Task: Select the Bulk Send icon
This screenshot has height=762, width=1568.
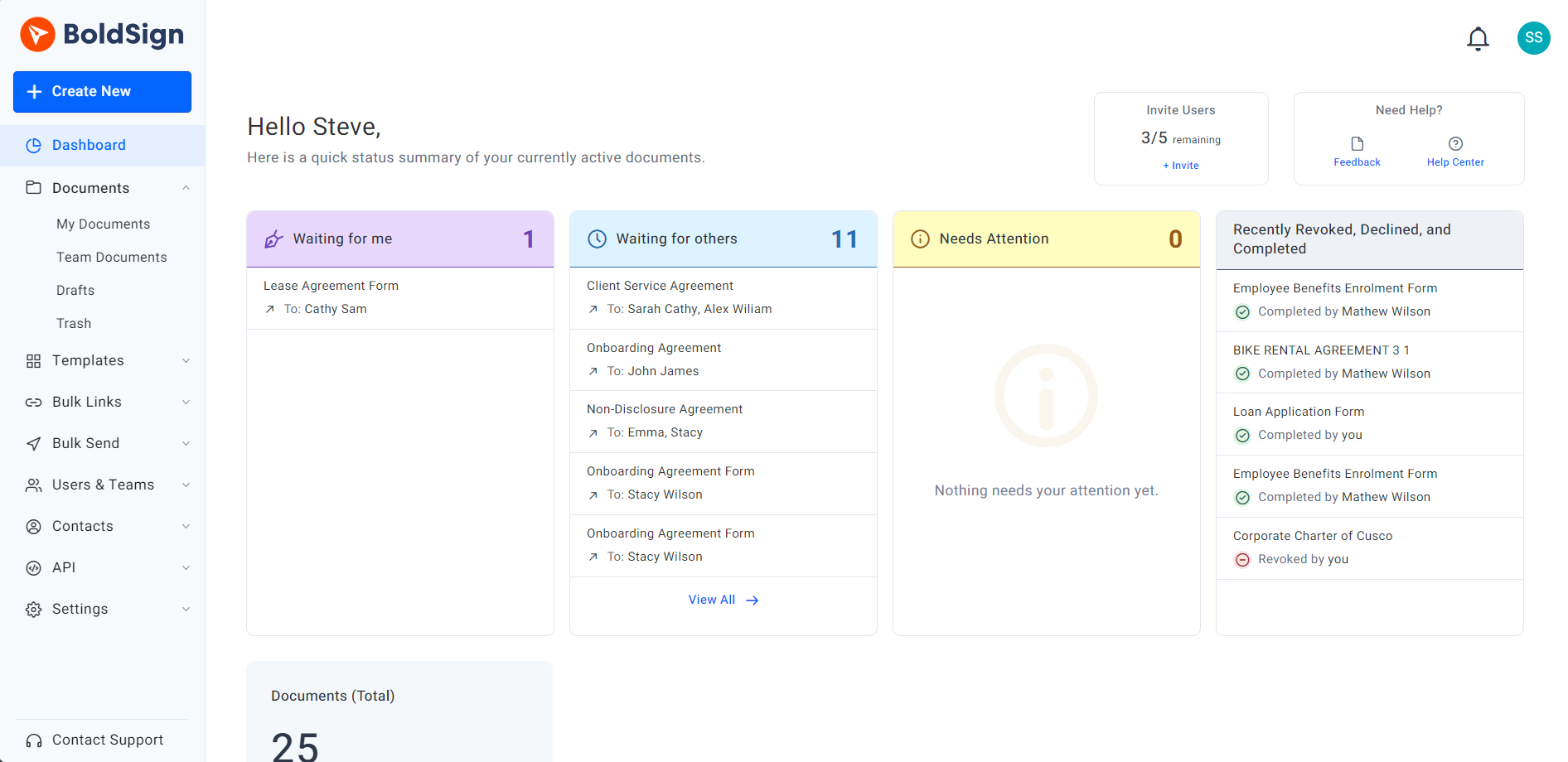Action: tap(33, 443)
